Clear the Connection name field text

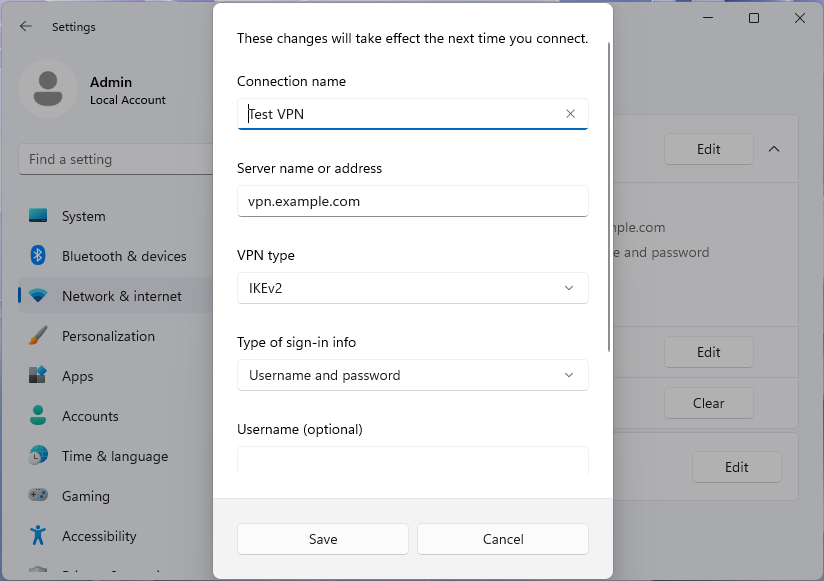(x=570, y=114)
